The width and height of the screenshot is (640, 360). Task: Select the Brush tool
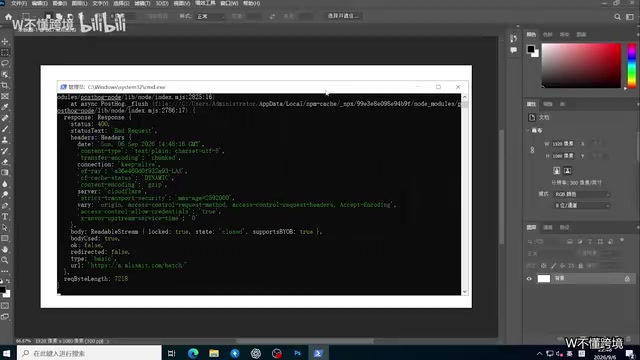coord(5,129)
